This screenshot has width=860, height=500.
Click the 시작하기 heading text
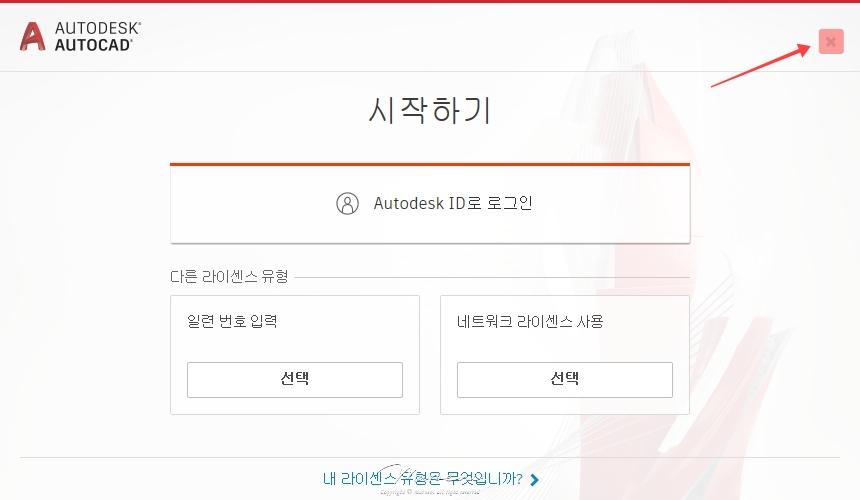429,110
